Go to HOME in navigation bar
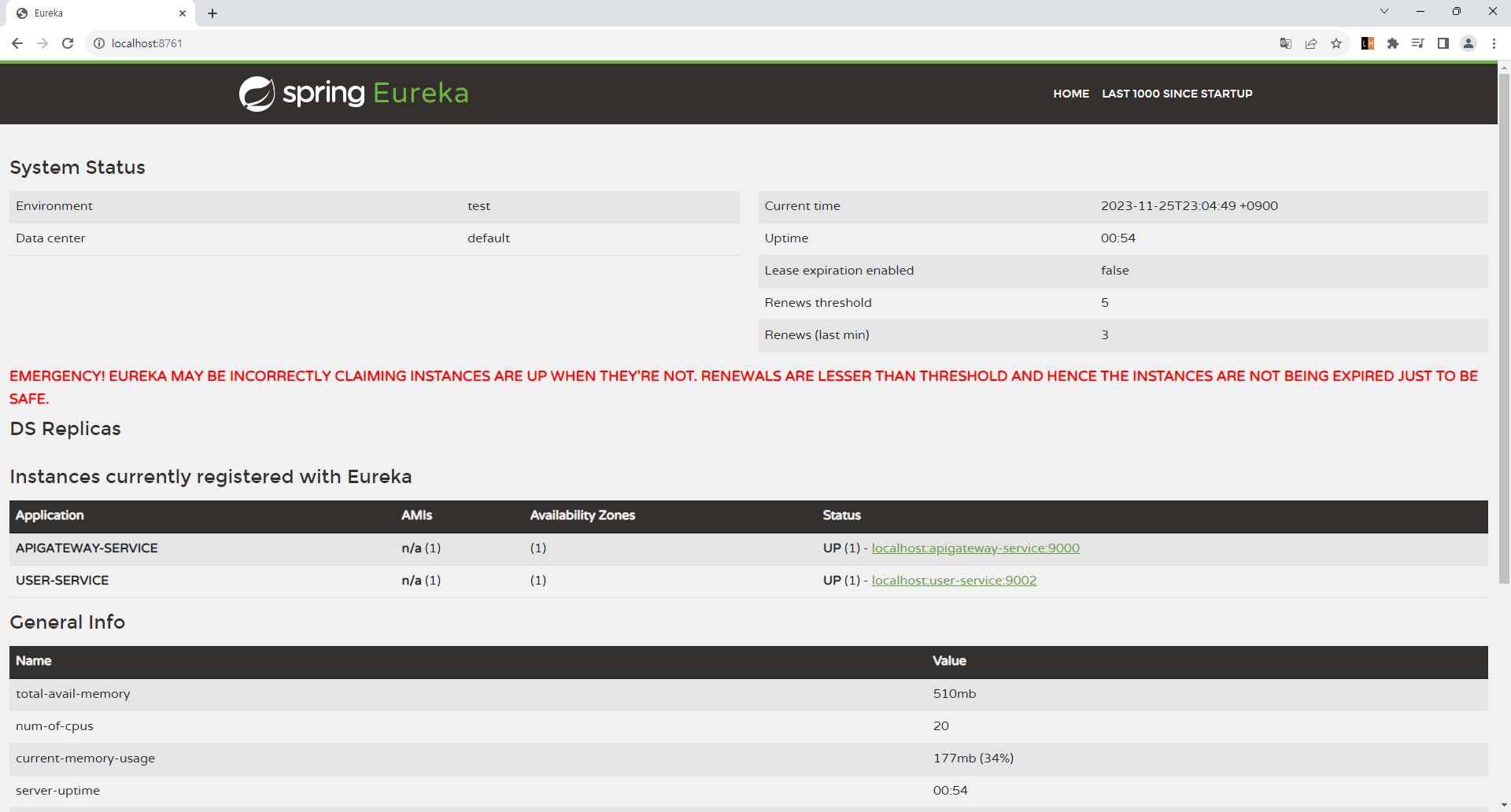The image size is (1511, 812). pos(1071,94)
